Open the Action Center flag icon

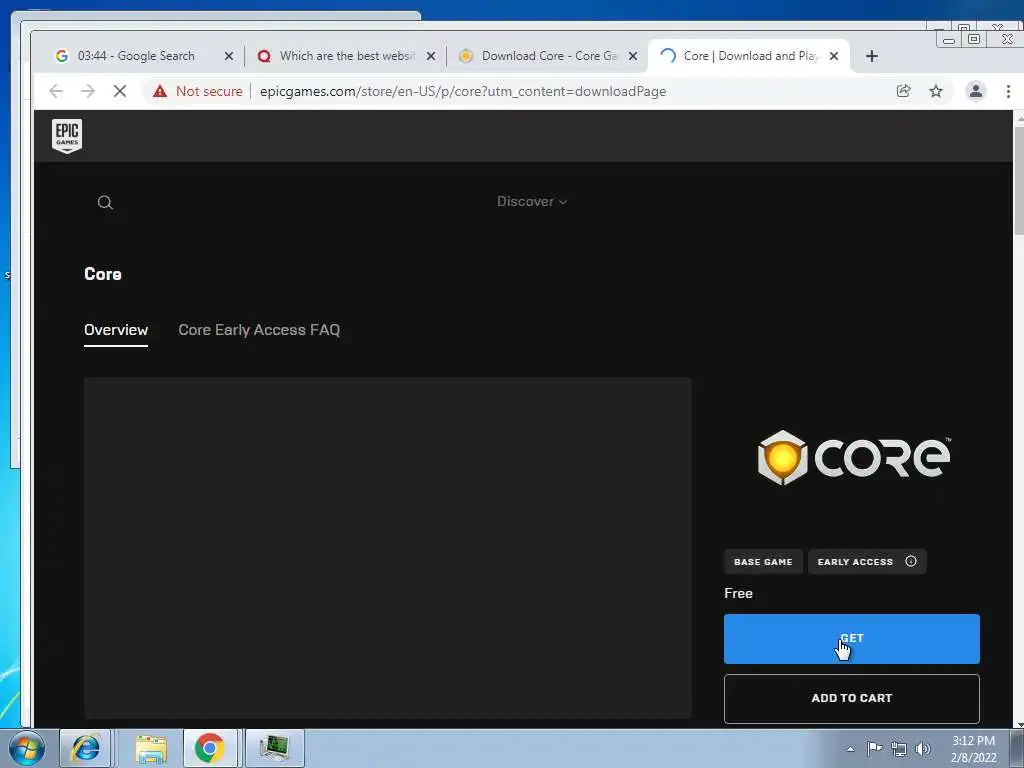pyautogui.click(x=874, y=748)
